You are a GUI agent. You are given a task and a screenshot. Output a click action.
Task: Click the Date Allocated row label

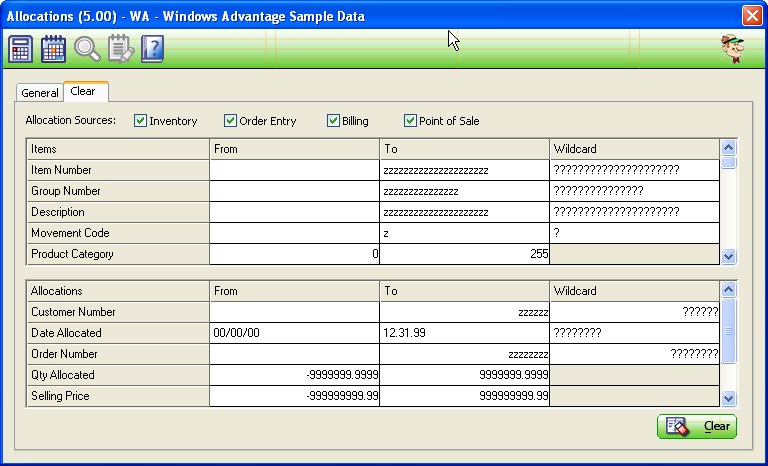(118, 333)
